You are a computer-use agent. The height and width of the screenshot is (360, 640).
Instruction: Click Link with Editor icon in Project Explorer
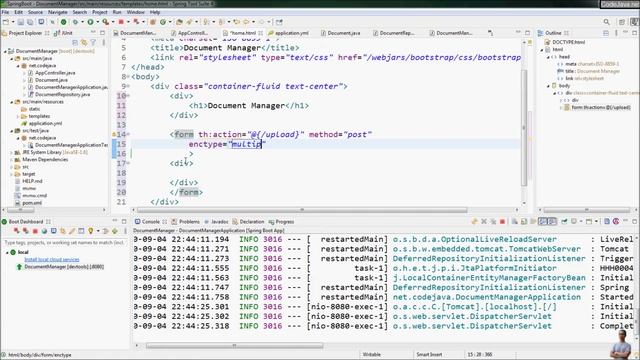pyautogui.click(x=84, y=42)
